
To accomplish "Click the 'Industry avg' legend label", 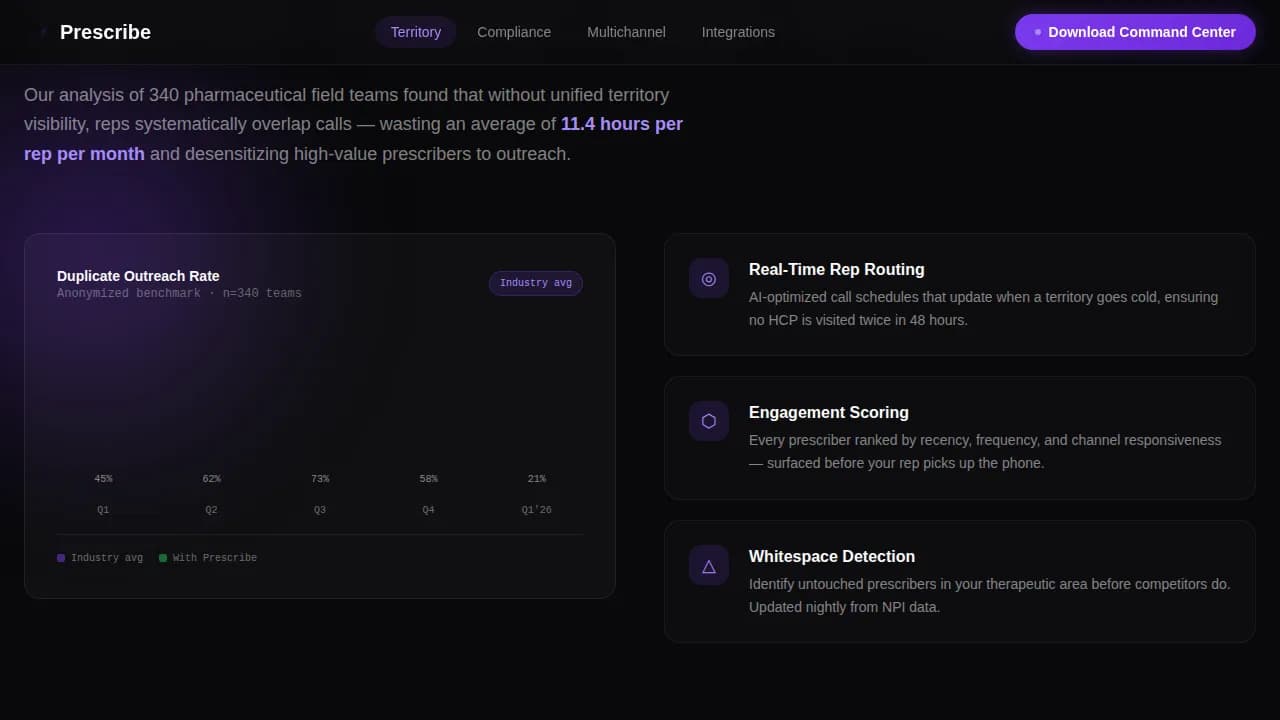I will pos(107,558).
